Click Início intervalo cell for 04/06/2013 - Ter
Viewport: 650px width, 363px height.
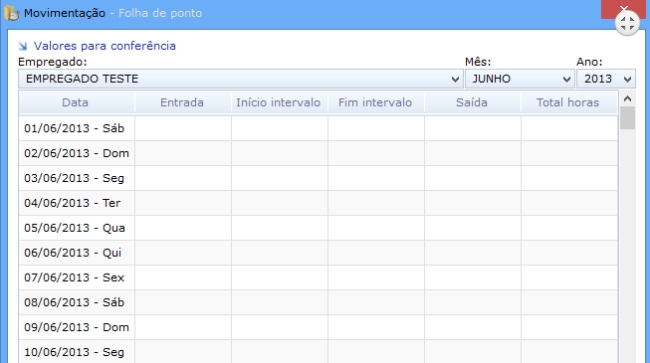(x=279, y=203)
